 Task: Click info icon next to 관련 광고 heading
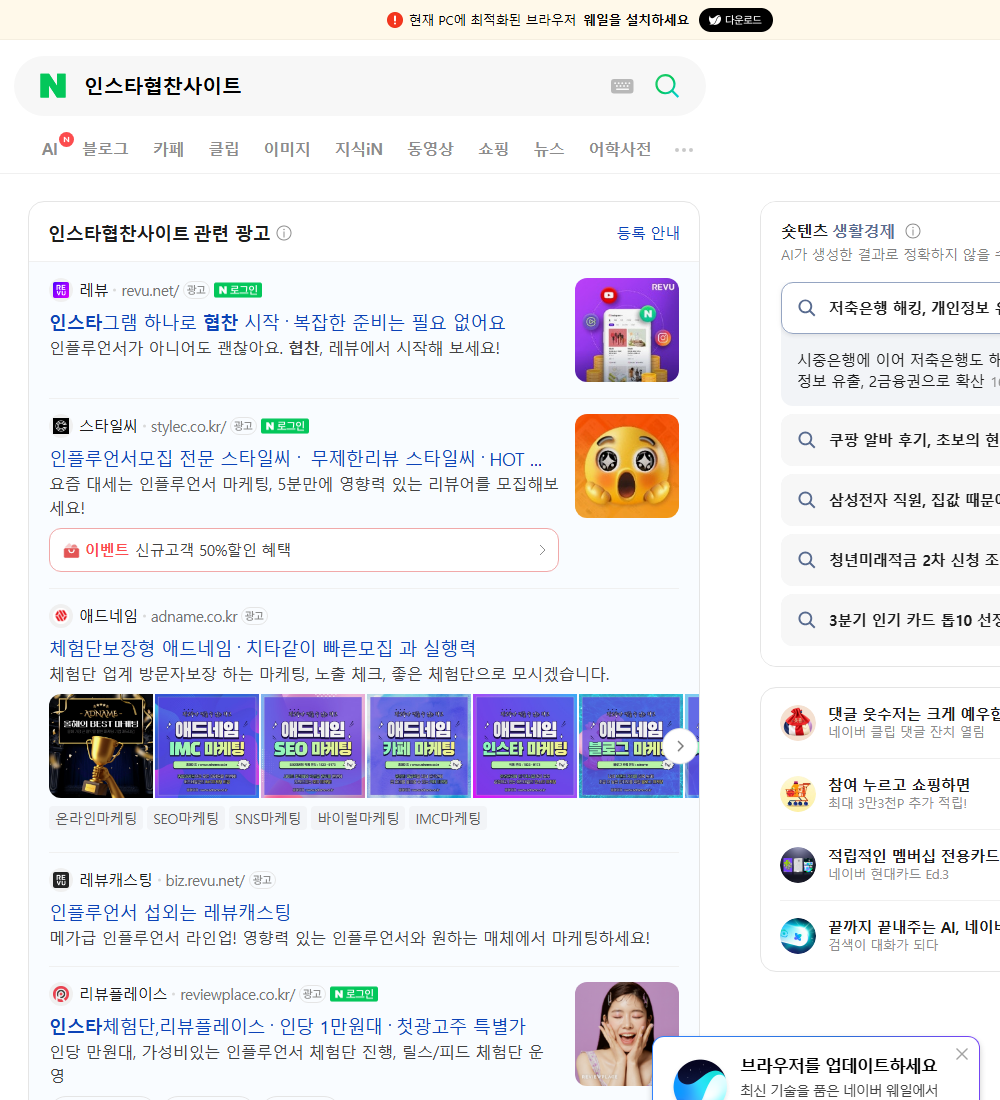[x=284, y=233]
